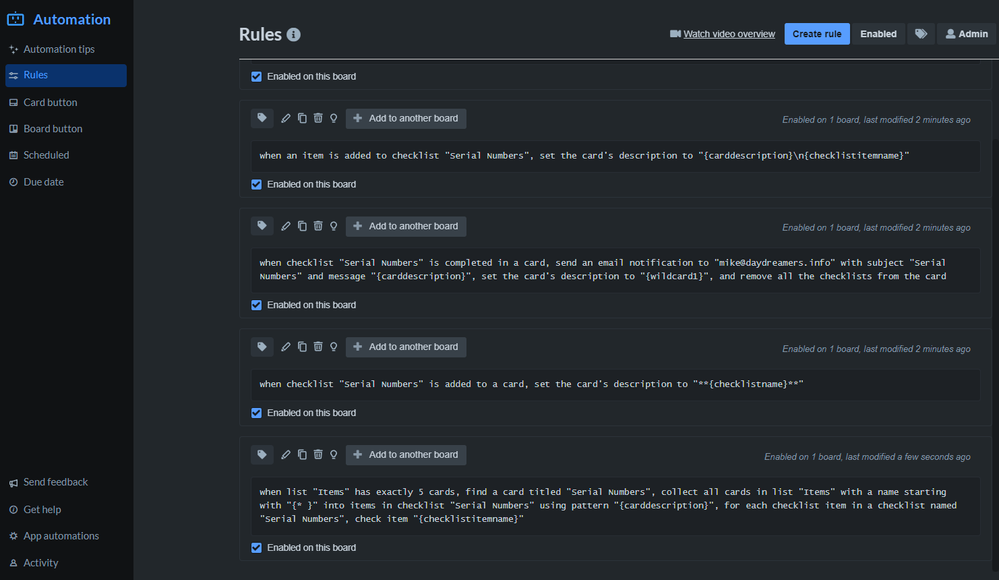Toggle the topmost Enabled on this board checkbox
Viewport: 999px width, 580px height.
click(x=256, y=76)
